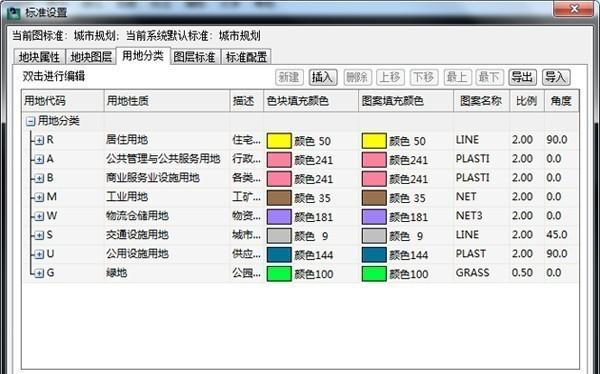The image size is (600, 374).
Task: Expand the S 交通设施用地 node
Action: pos(39,235)
